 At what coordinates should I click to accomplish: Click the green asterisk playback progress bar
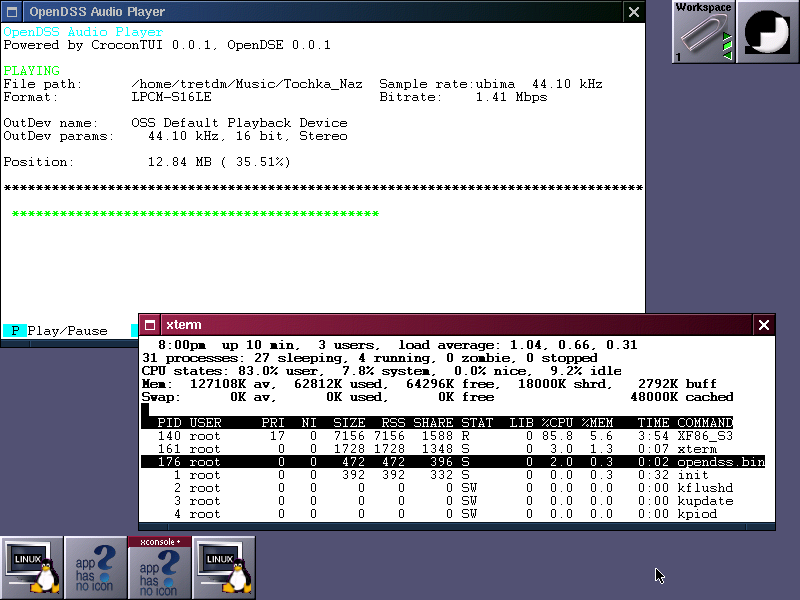coord(195,214)
